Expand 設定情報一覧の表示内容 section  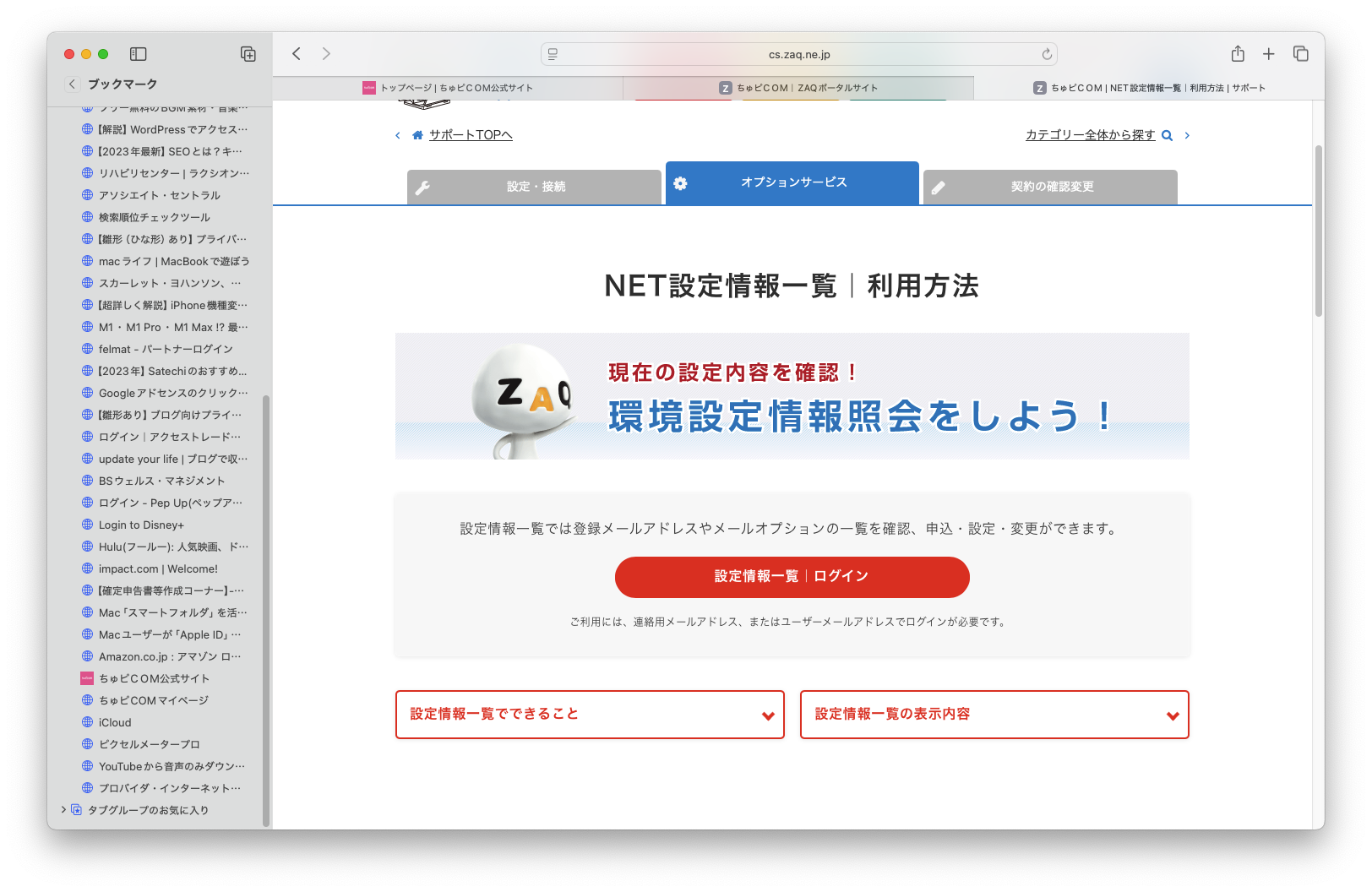coord(994,715)
